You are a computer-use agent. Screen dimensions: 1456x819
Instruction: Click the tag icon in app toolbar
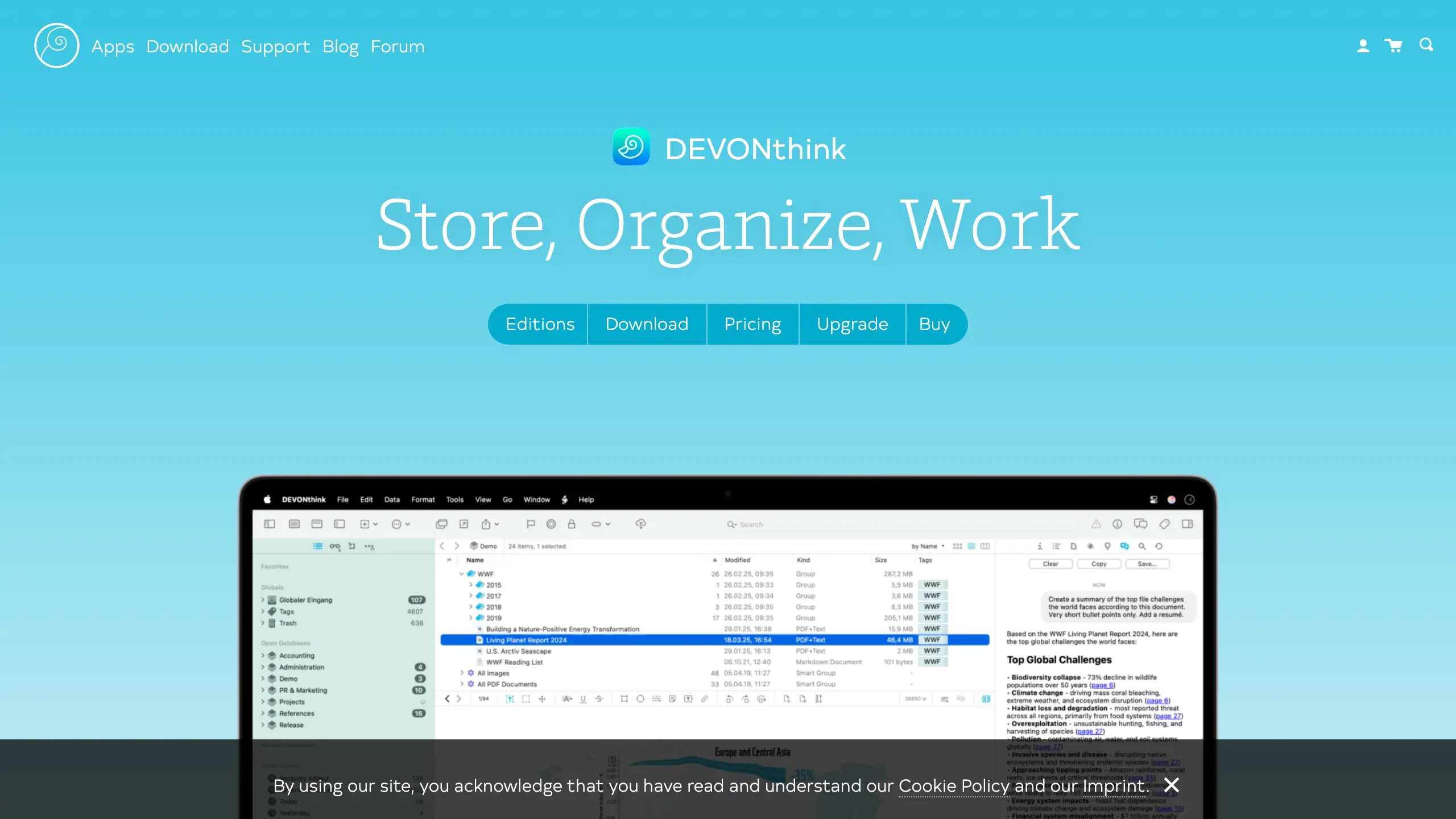point(1164,524)
